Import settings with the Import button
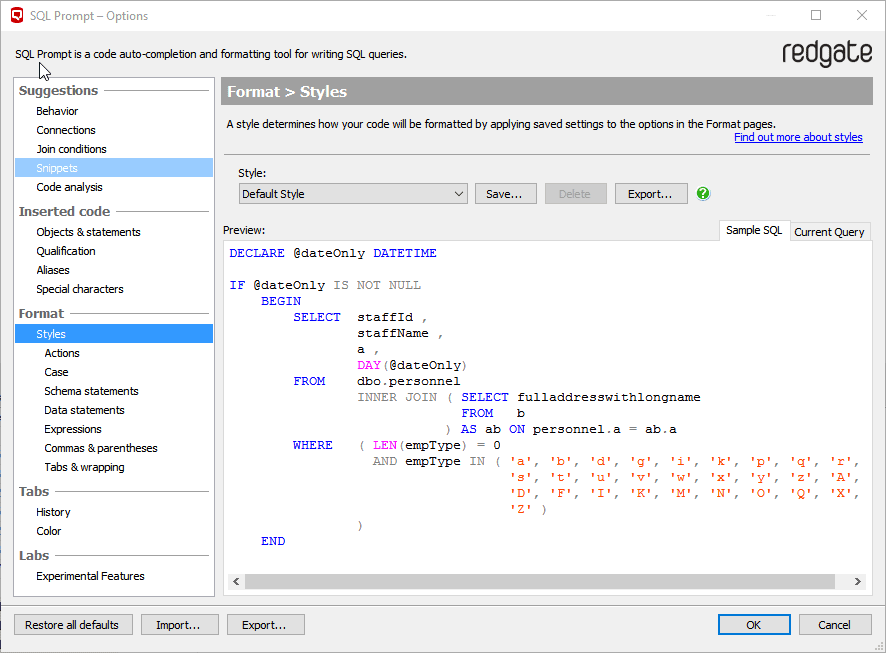The height and width of the screenshot is (653, 886). click(x=179, y=624)
